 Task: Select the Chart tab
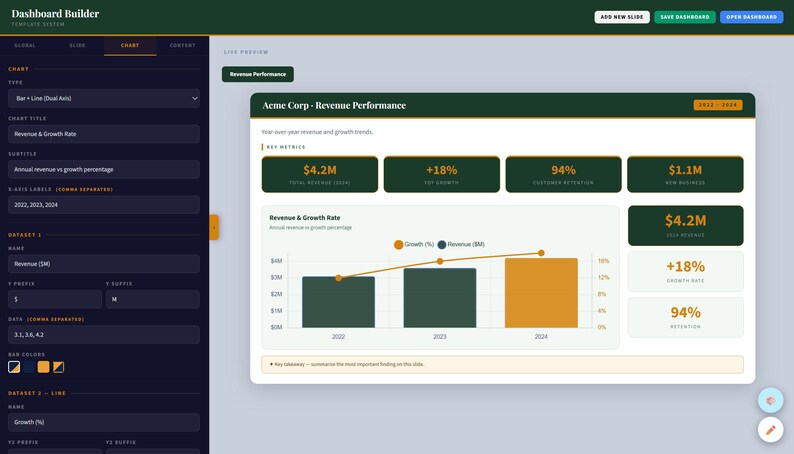click(130, 45)
